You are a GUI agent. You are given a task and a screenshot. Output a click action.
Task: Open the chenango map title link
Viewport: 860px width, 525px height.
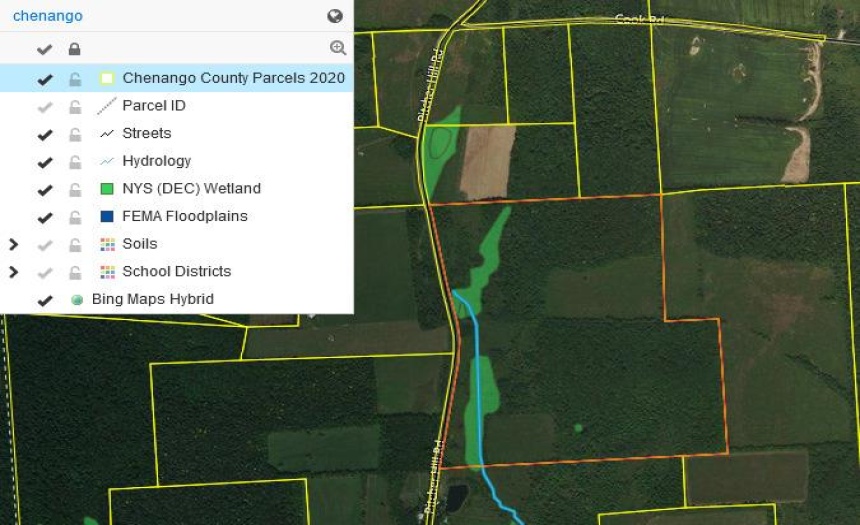pyautogui.click(x=47, y=16)
